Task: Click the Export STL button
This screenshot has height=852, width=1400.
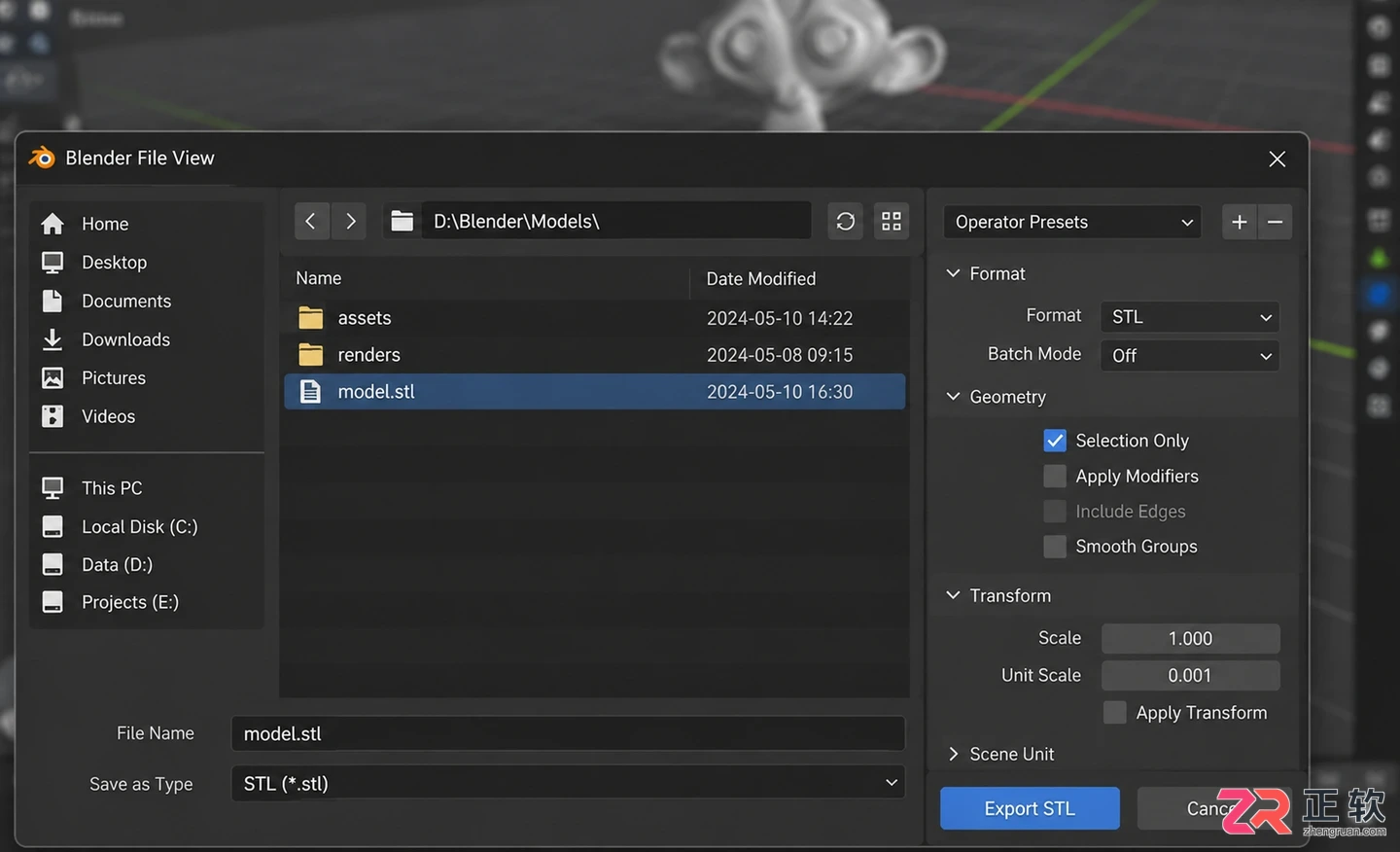Action: 1030,808
